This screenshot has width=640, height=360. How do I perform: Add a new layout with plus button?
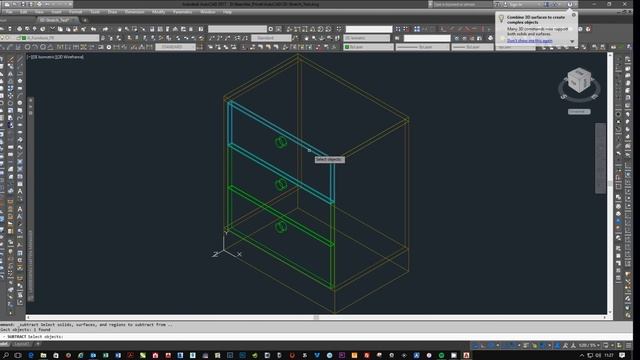[x=38, y=344]
